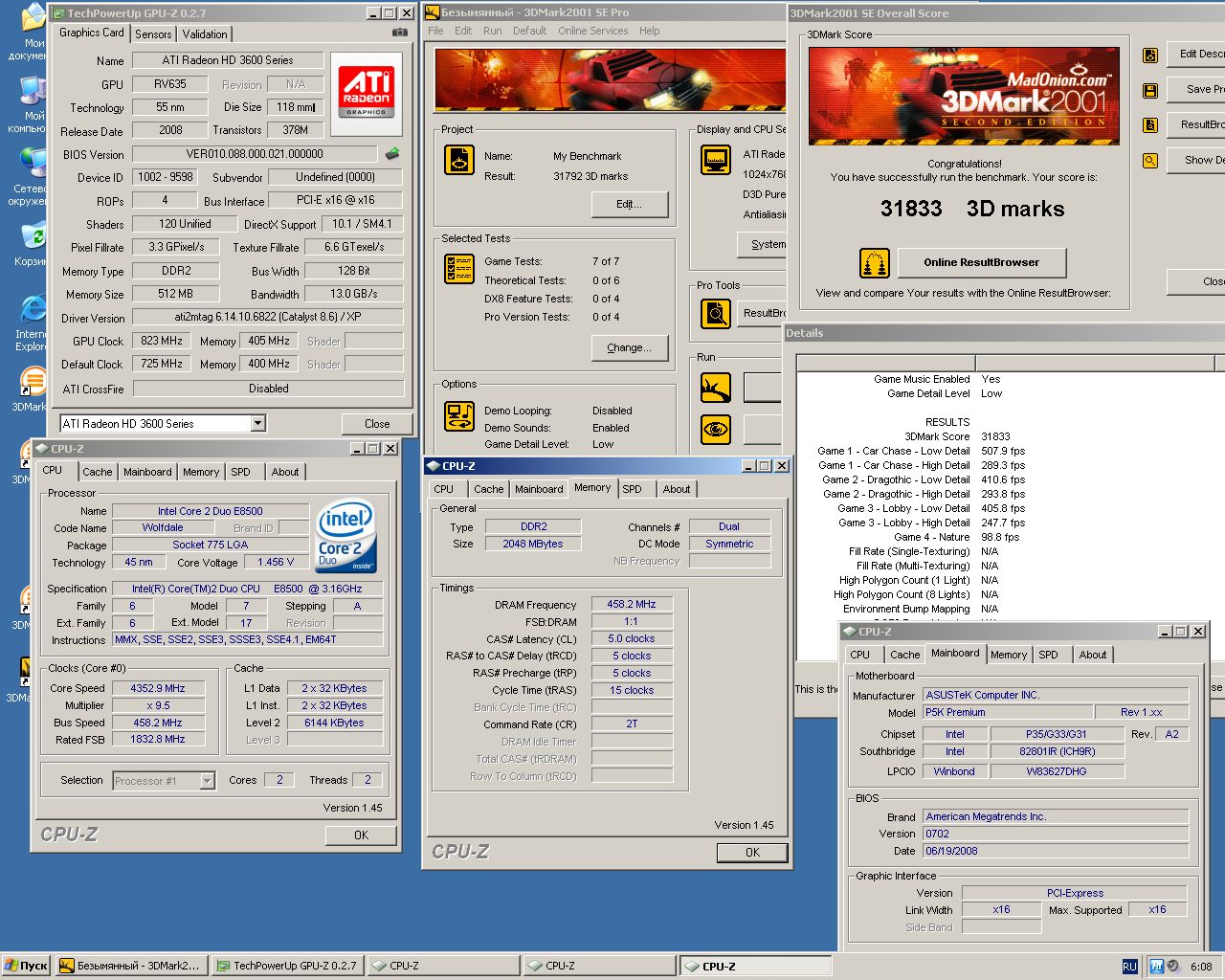The height and width of the screenshot is (980, 1225).
Task: Click the Game 1 - Car Chase - Low Detail row
Action: point(921,451)
